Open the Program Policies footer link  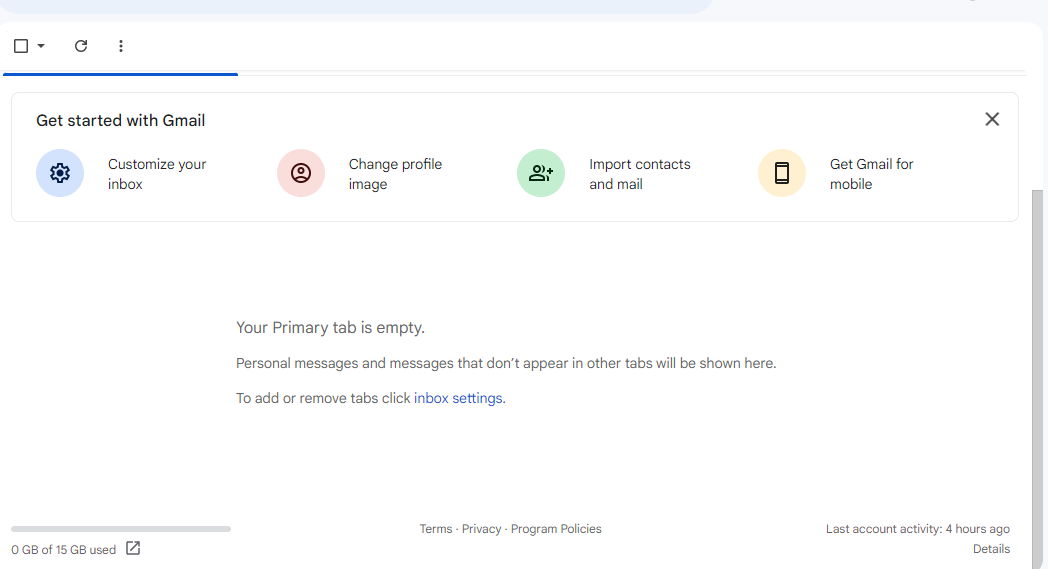(556, 529)
